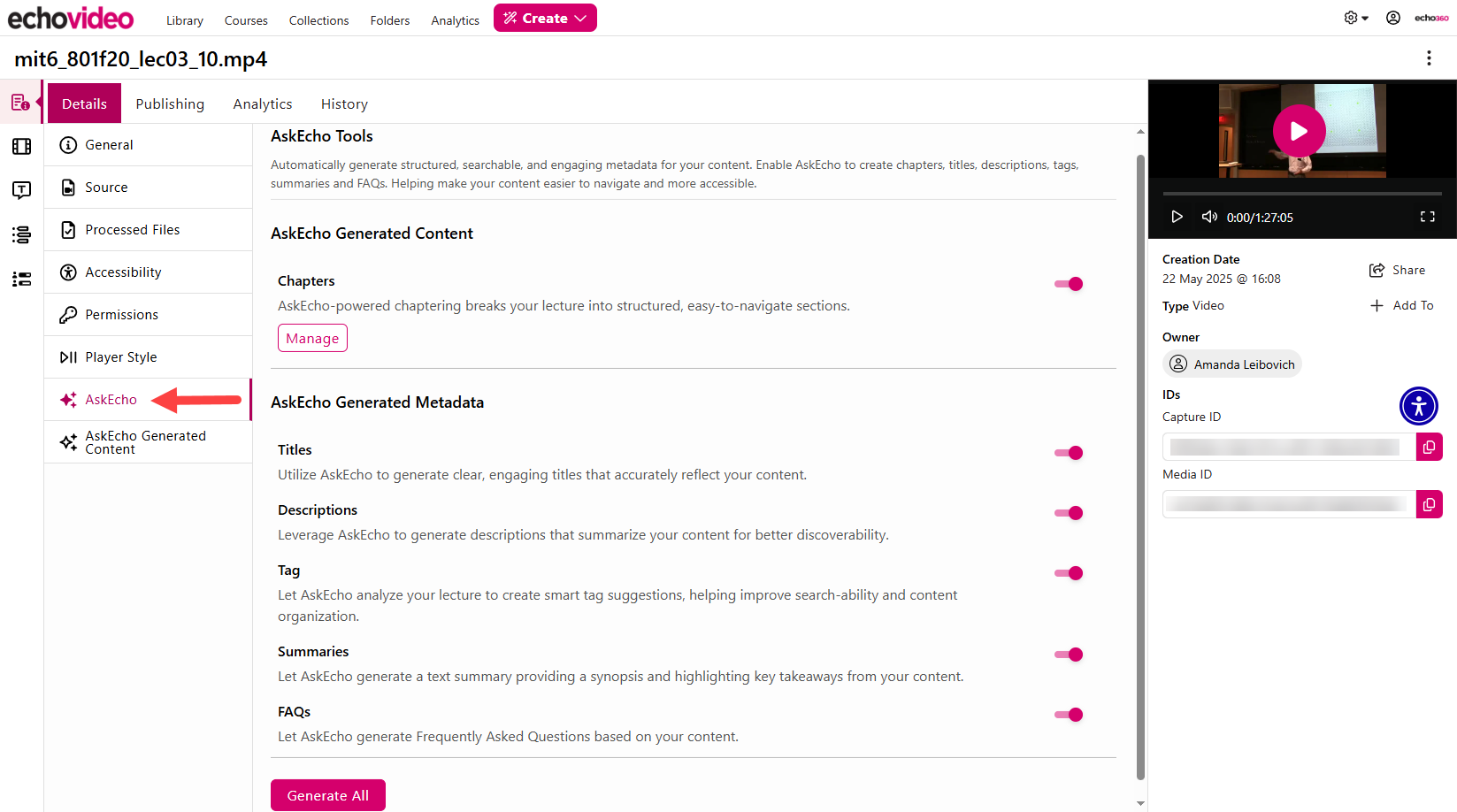Open the Create dropdown
Viewport: 1457px width, 812px height.
[545, 18]
